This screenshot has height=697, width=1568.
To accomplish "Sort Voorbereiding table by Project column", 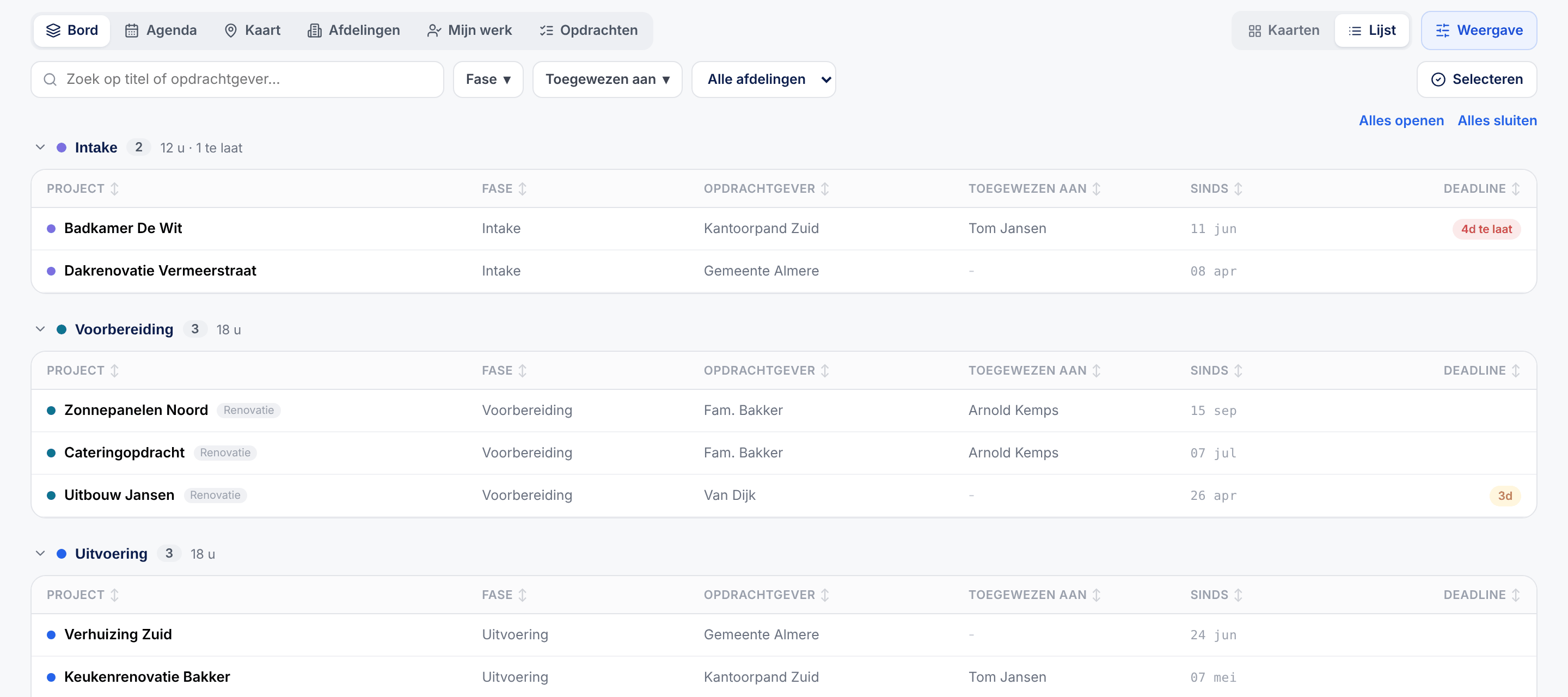I will coord(82,371).
